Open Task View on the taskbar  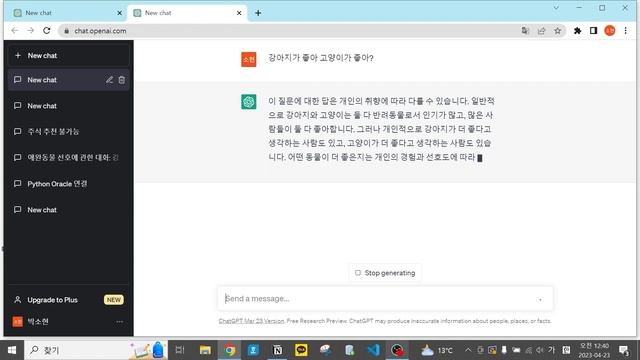[180, 350]
